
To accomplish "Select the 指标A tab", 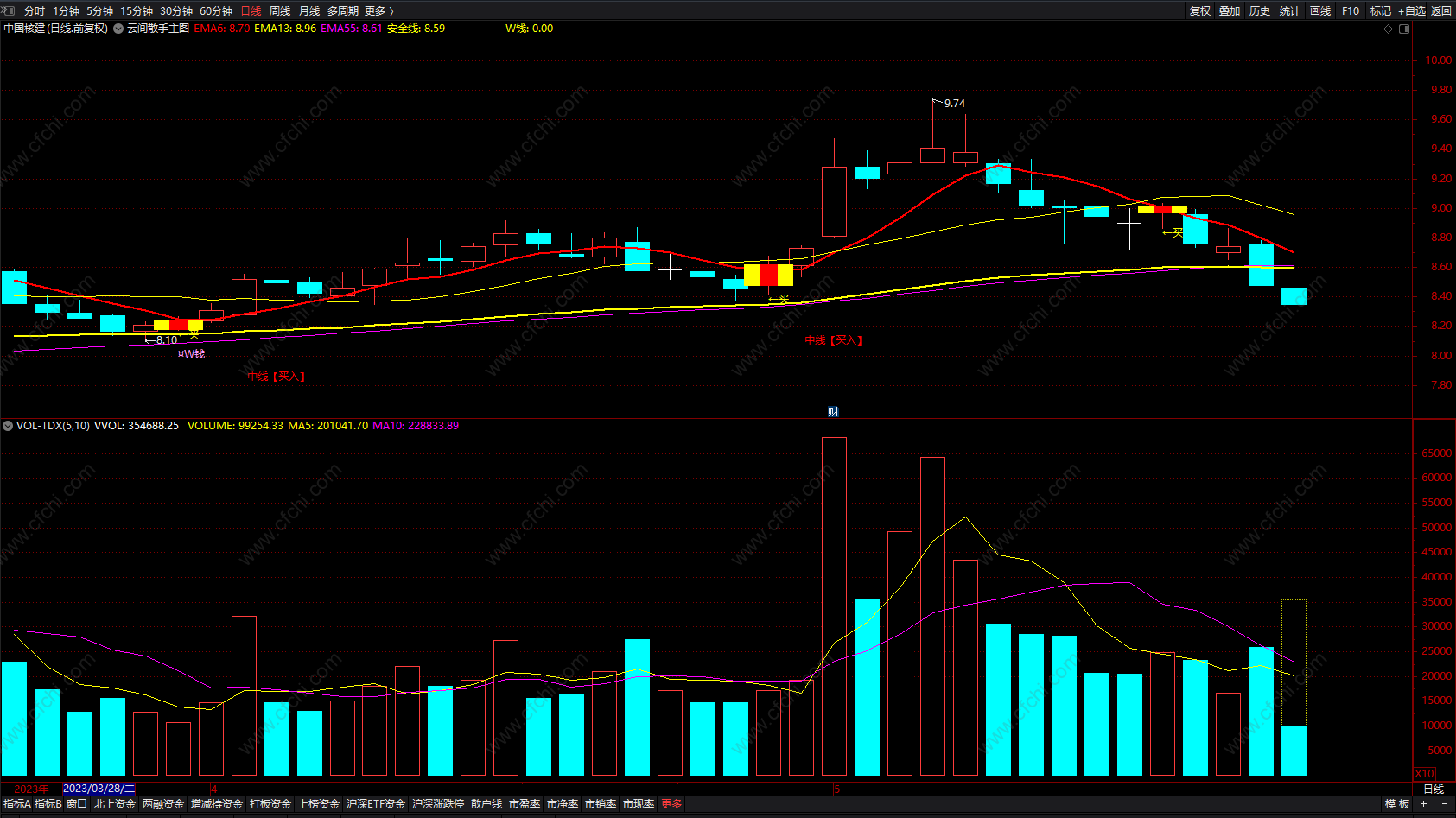I will click(x=16, y=804).
